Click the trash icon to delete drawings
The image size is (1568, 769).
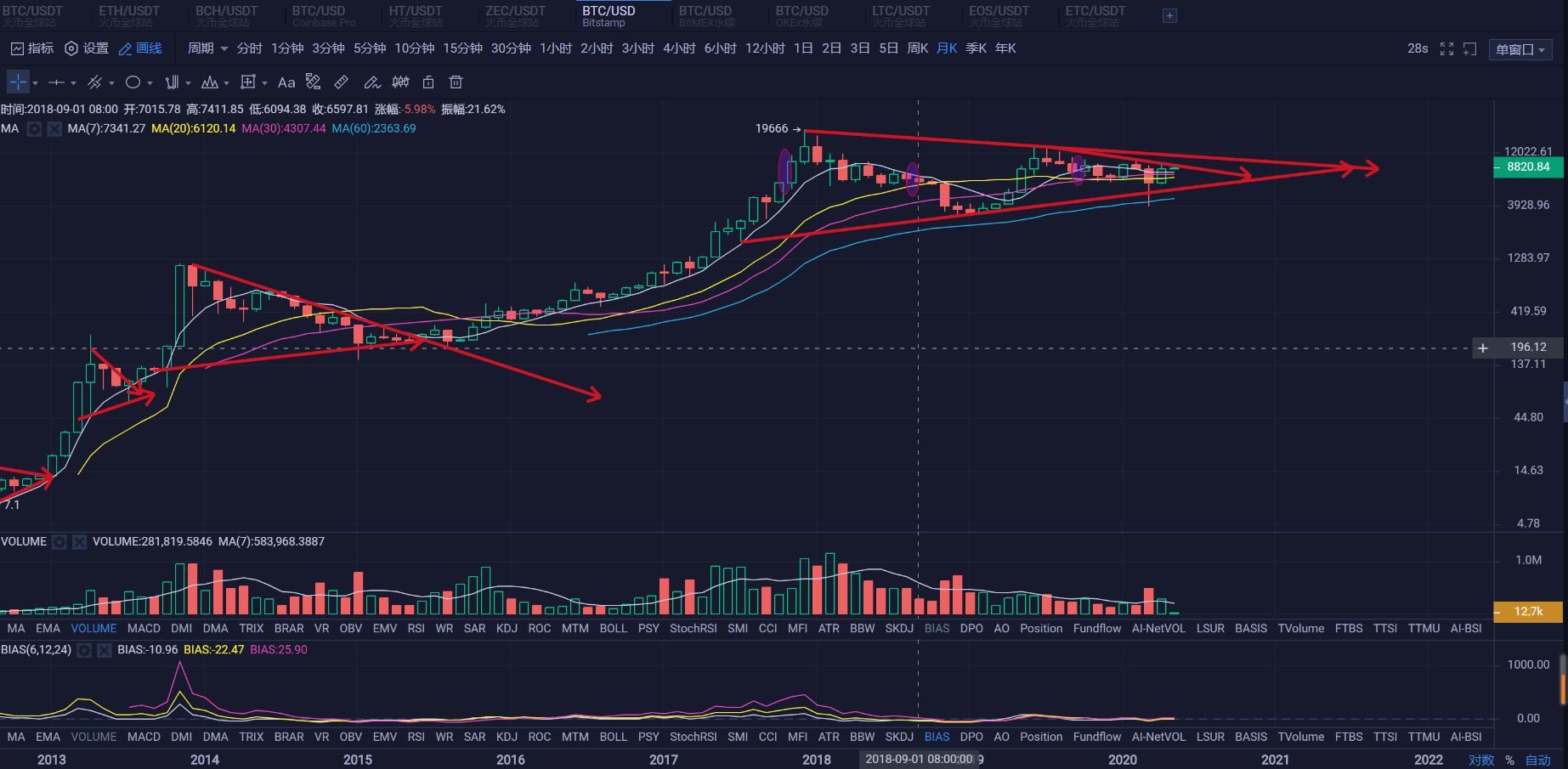coord(456,82)
